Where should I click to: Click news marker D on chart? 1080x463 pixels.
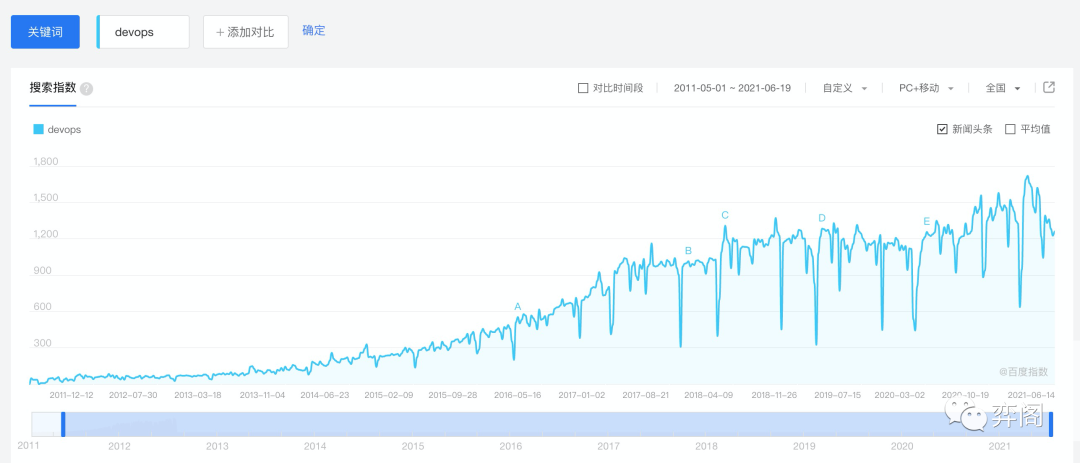[822, 218]
